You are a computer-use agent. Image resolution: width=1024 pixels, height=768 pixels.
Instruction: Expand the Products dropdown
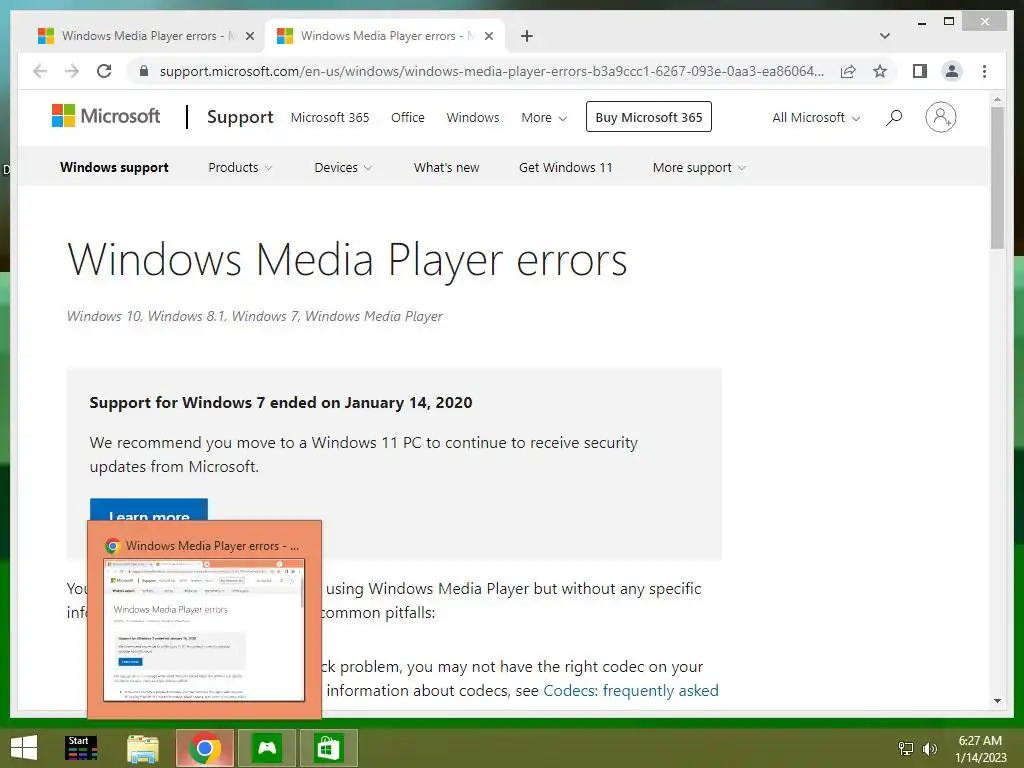[240, 167]
